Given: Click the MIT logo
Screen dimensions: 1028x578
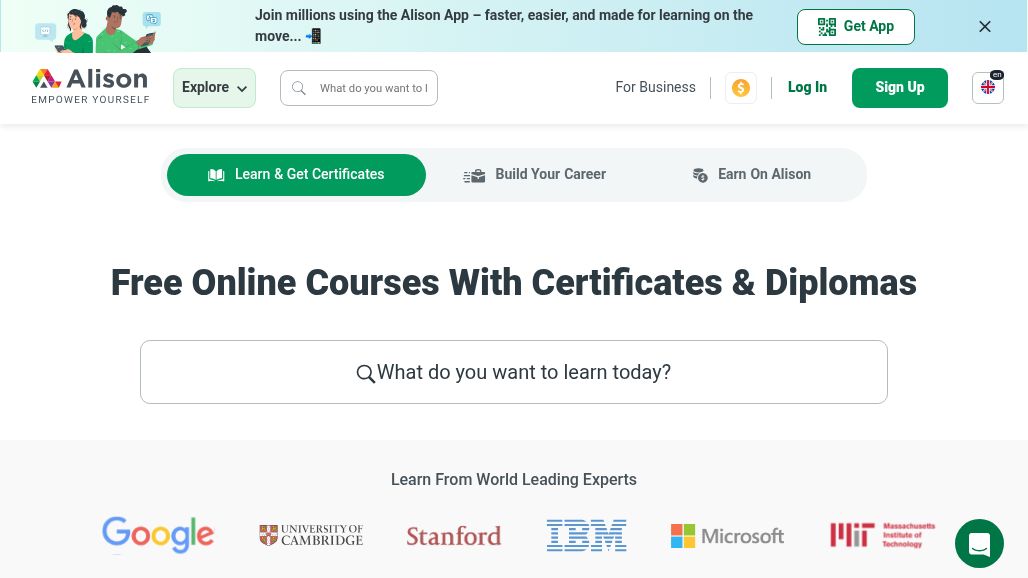Looking at the screenshot, I should [x=882, y=535].
